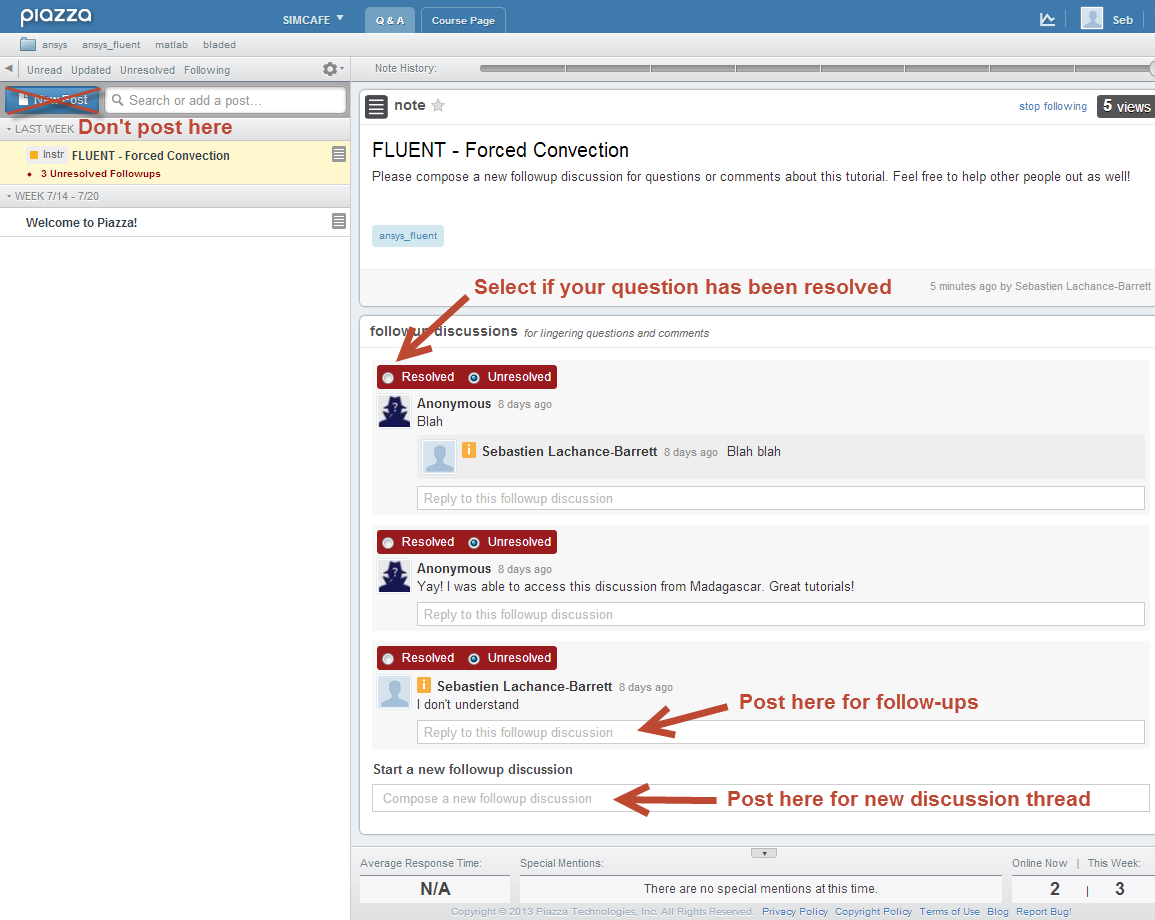The image size is (1155, 920).
Task: Click the New Post button
Action: click(52, 99)
